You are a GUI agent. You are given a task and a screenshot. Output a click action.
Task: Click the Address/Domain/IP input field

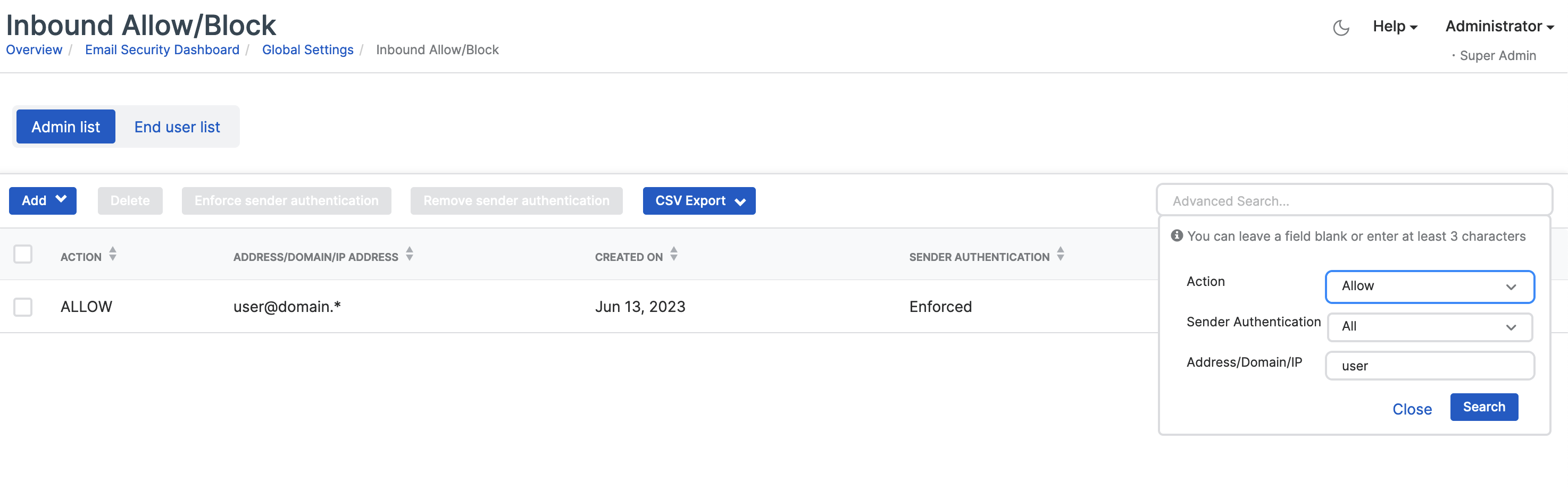[x=1429, y=366]
